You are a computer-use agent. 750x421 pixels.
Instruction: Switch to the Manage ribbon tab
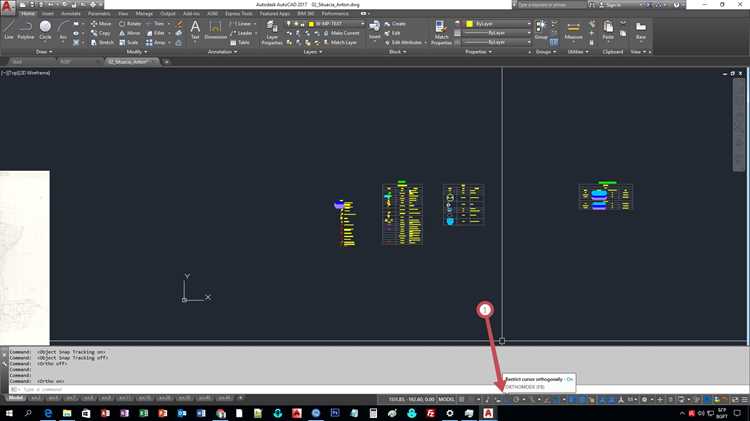(x=144, y=13)
